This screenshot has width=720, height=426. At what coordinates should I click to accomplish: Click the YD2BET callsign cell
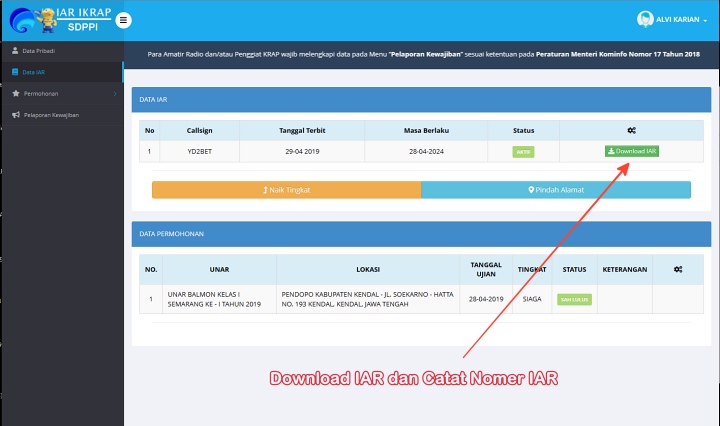[200, 152]
